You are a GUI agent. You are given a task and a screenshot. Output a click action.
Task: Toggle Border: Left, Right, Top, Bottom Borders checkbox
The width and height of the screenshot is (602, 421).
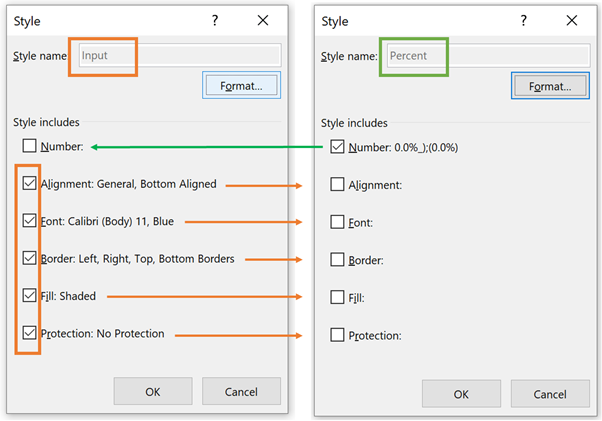click(x=29, y=259)
